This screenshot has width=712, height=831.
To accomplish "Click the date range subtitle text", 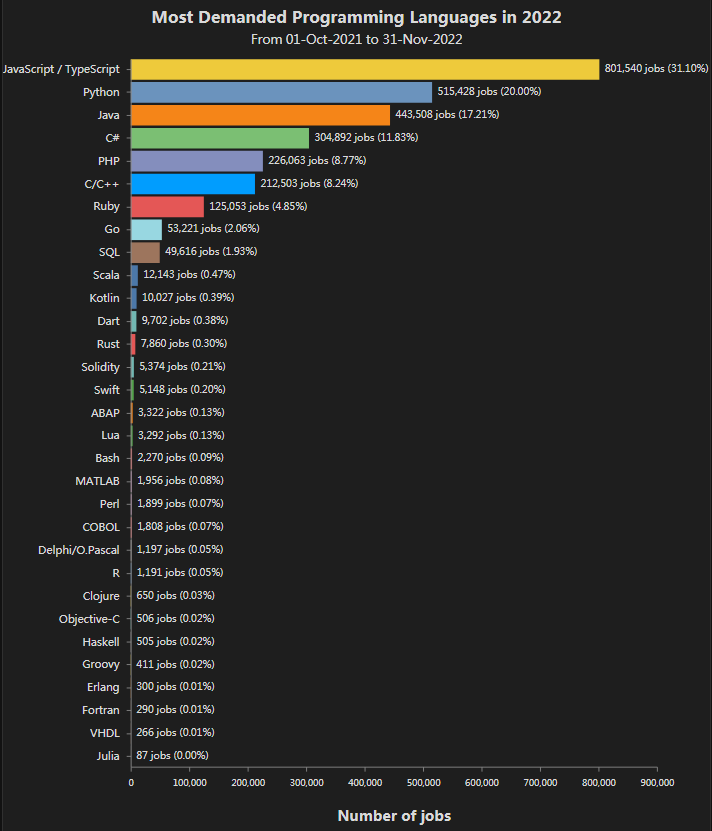I will (356, 39).
